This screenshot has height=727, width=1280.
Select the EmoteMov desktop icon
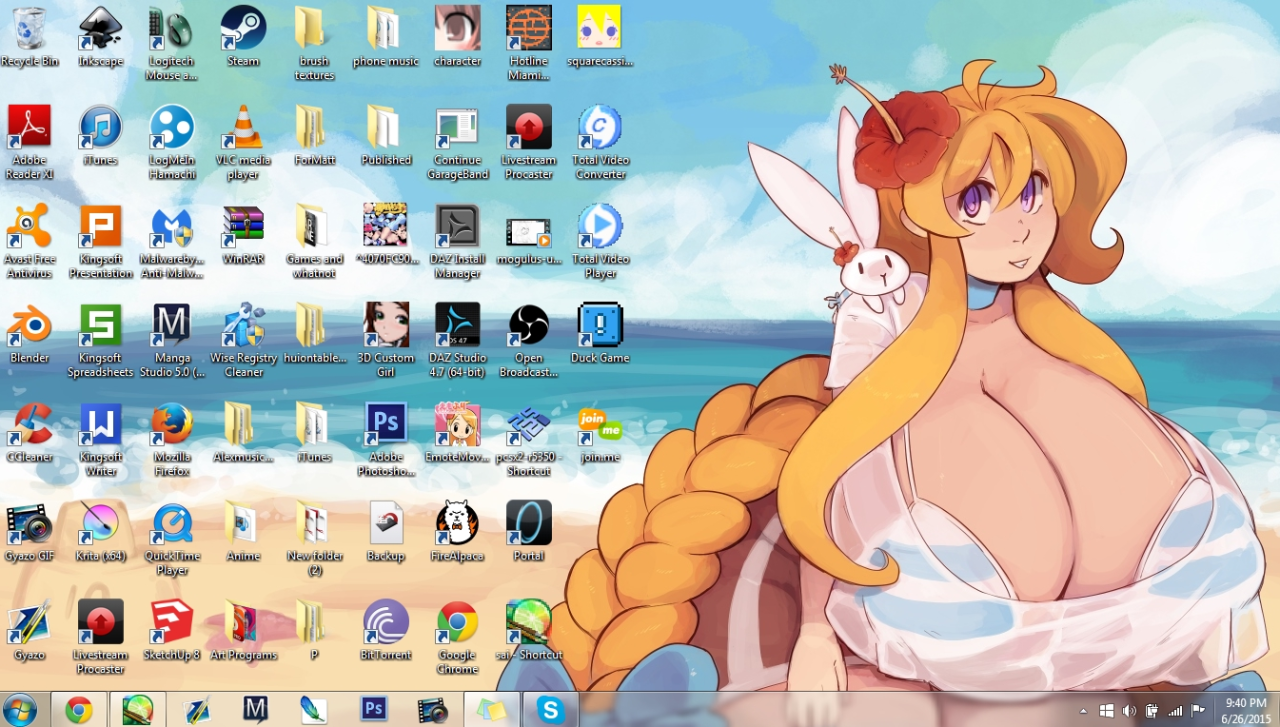[458, 432]
